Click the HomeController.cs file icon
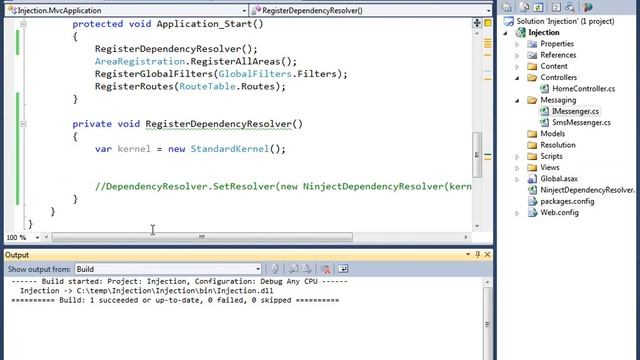 (x=544, y=89)
